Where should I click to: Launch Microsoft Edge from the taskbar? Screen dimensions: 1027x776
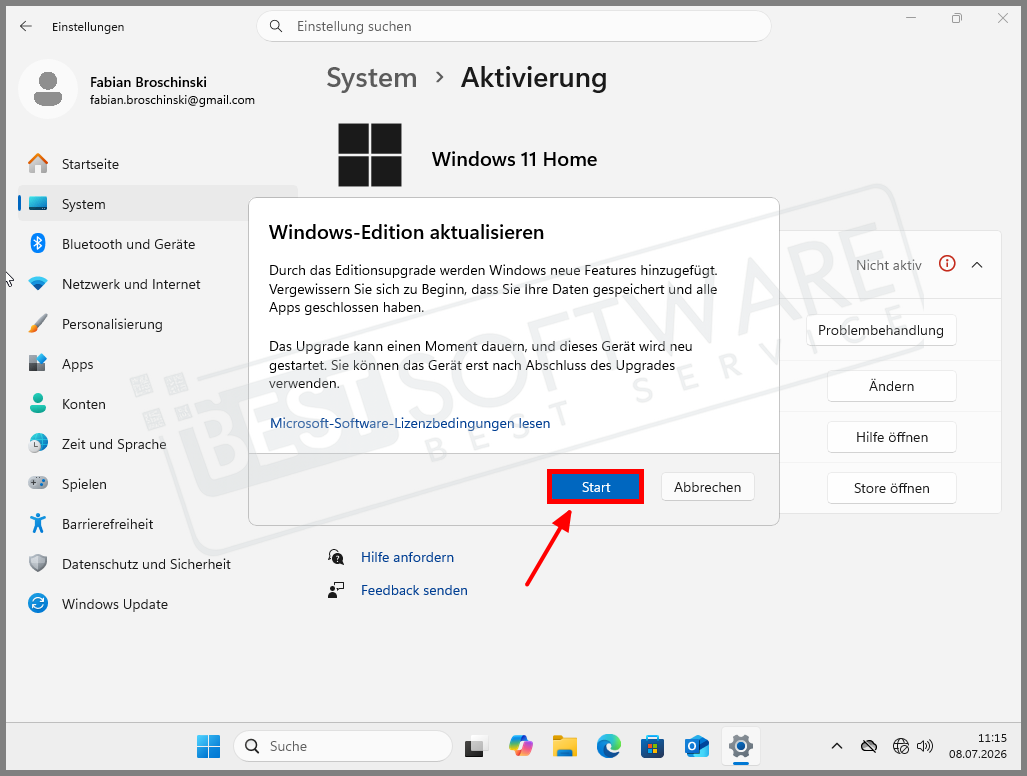pyautogui.click(x=608, y=746)
